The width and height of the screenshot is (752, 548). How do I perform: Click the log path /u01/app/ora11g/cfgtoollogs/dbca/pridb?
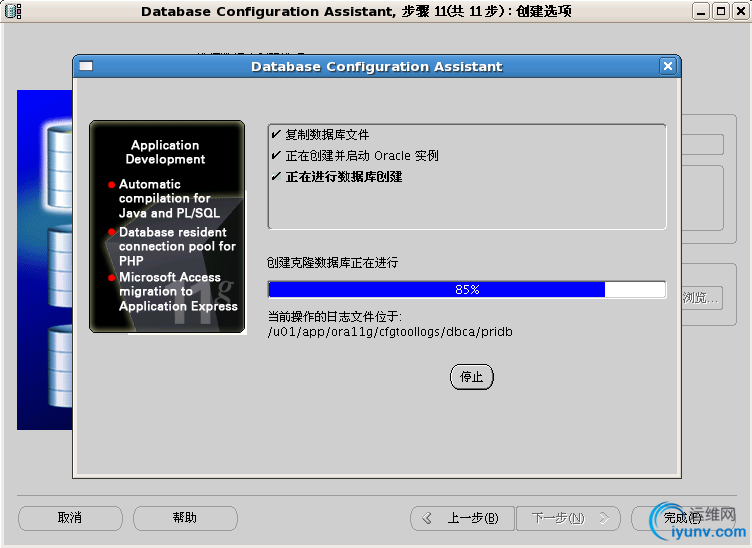(x=390, y=332)
